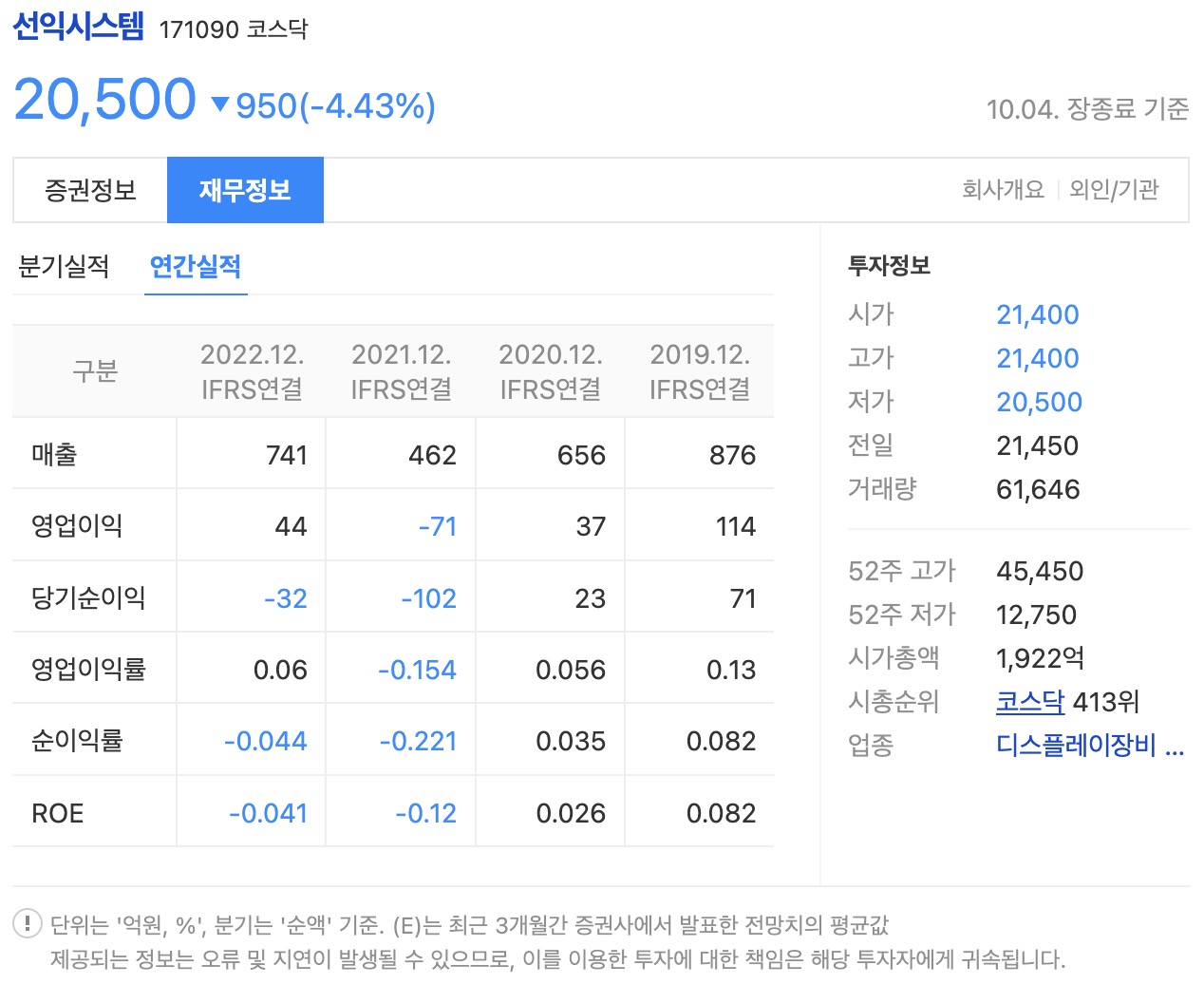
Task: Click the 순이익률 row label
Action: 77,741
